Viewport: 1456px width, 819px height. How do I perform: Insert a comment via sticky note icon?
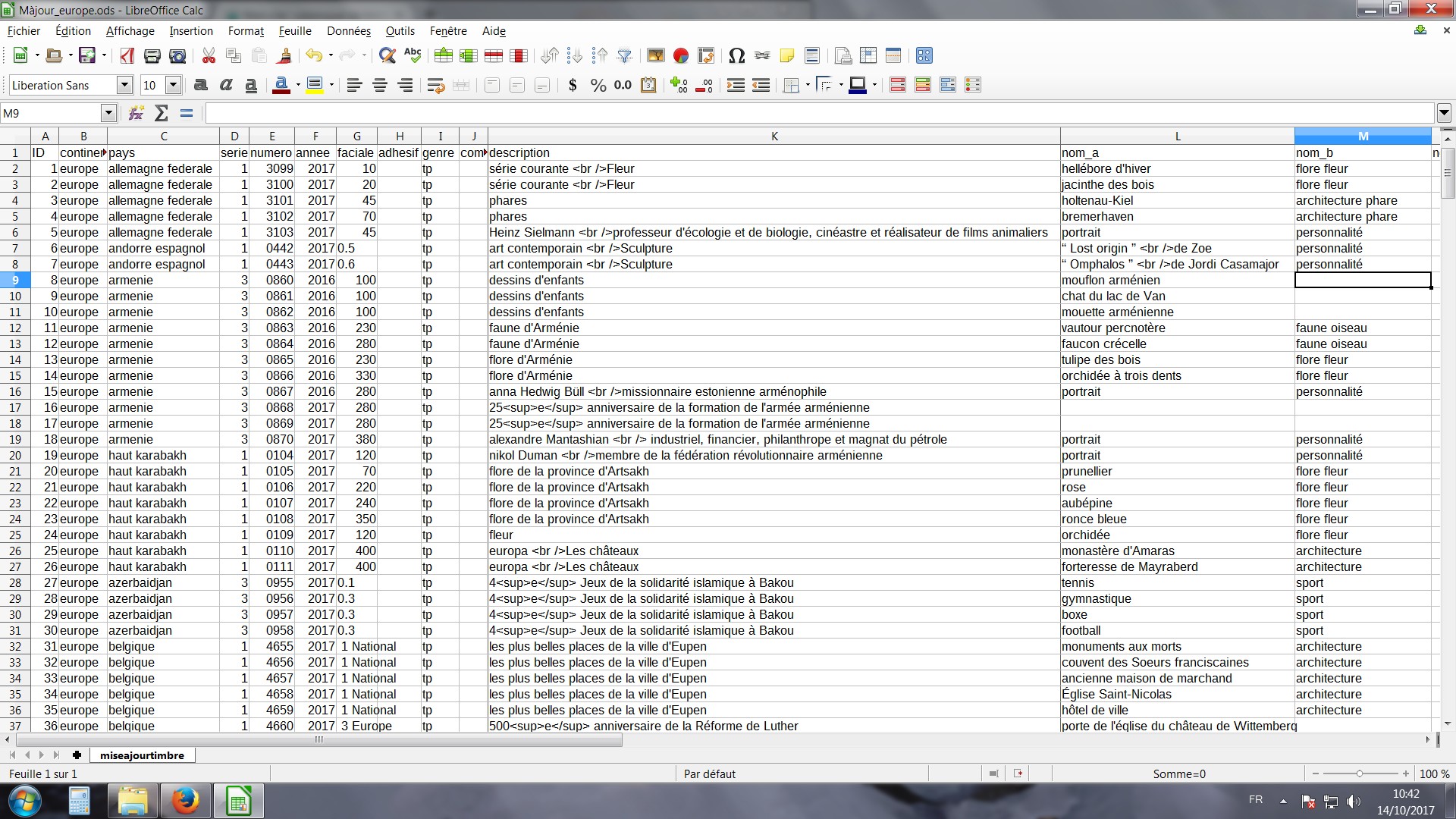click(x=787, y=55)
